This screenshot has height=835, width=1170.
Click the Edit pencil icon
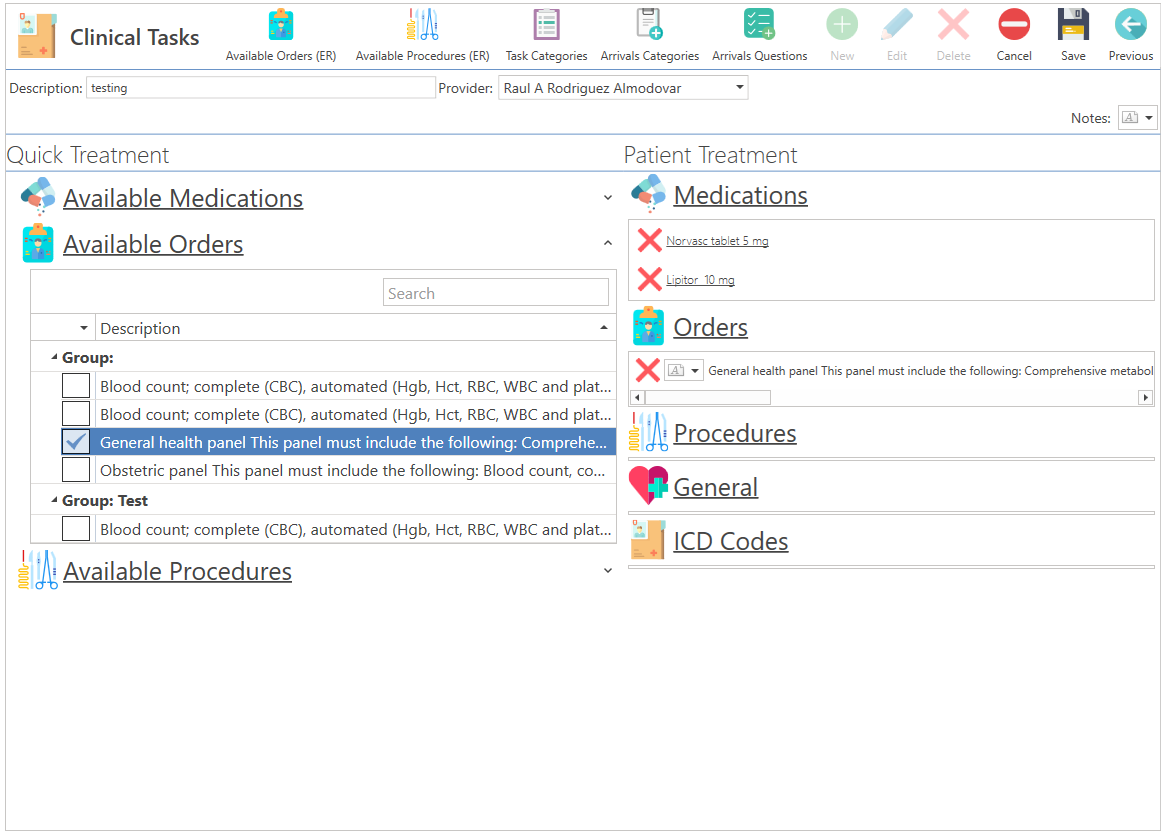[x=897, y=26]
